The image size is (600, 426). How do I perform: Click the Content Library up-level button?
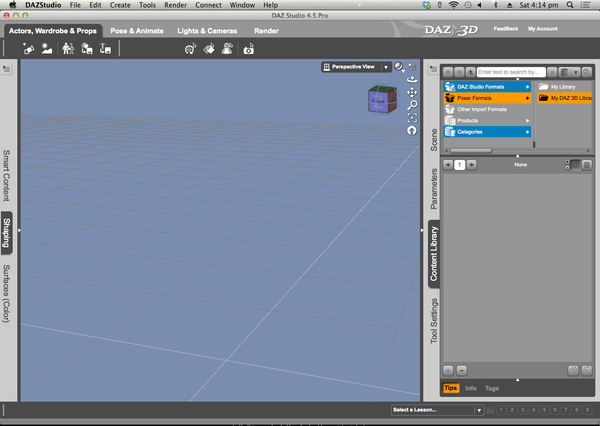[x=471, y=72]
